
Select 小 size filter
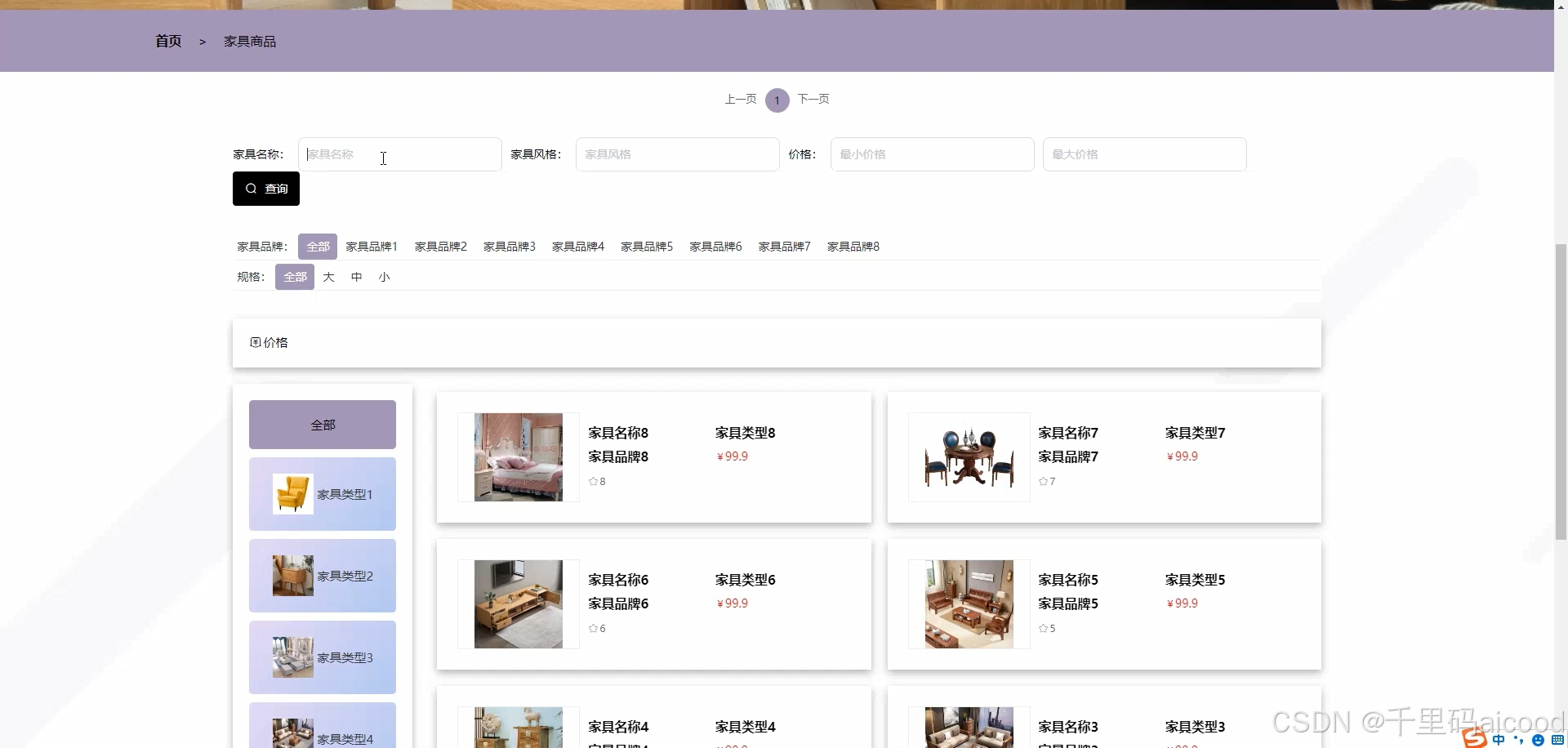point(385,277)
